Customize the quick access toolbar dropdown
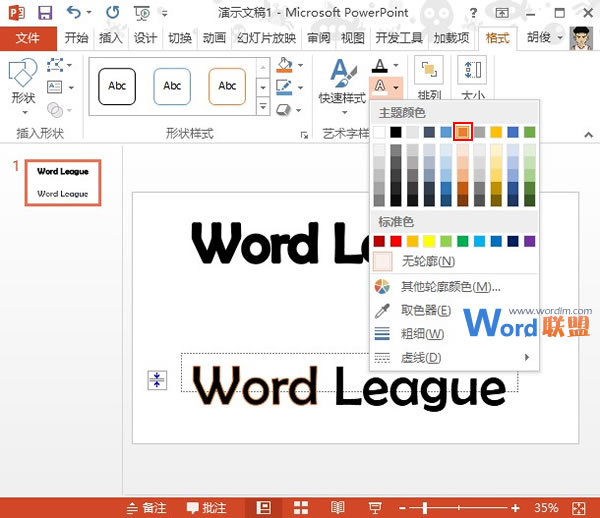 pos(165,14)
